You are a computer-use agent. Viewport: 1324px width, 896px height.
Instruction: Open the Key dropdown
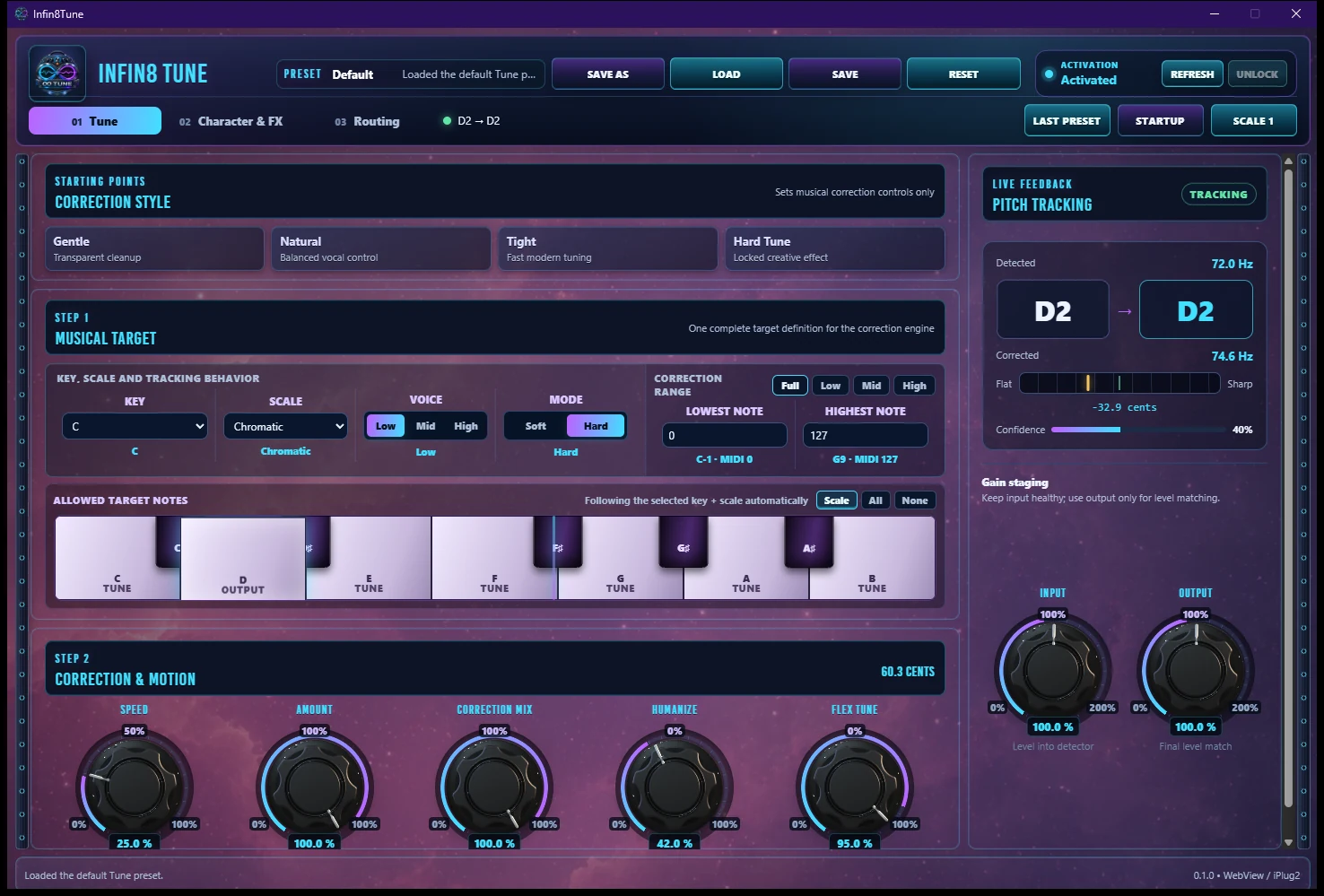(x=135, y=426)
